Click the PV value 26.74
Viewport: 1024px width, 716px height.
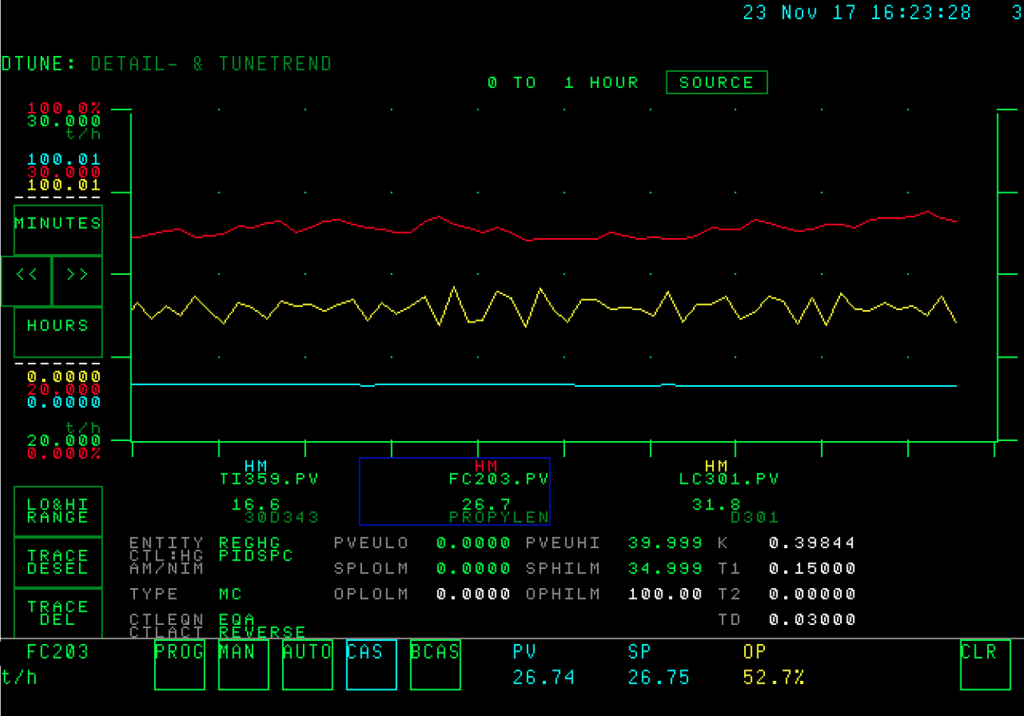543,677
